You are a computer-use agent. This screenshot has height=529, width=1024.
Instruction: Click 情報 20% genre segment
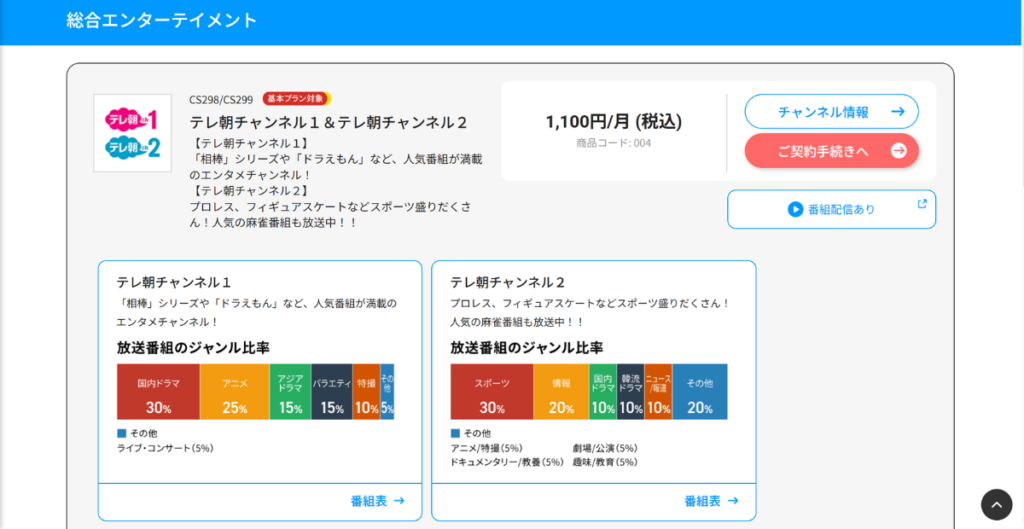point(561,392)
